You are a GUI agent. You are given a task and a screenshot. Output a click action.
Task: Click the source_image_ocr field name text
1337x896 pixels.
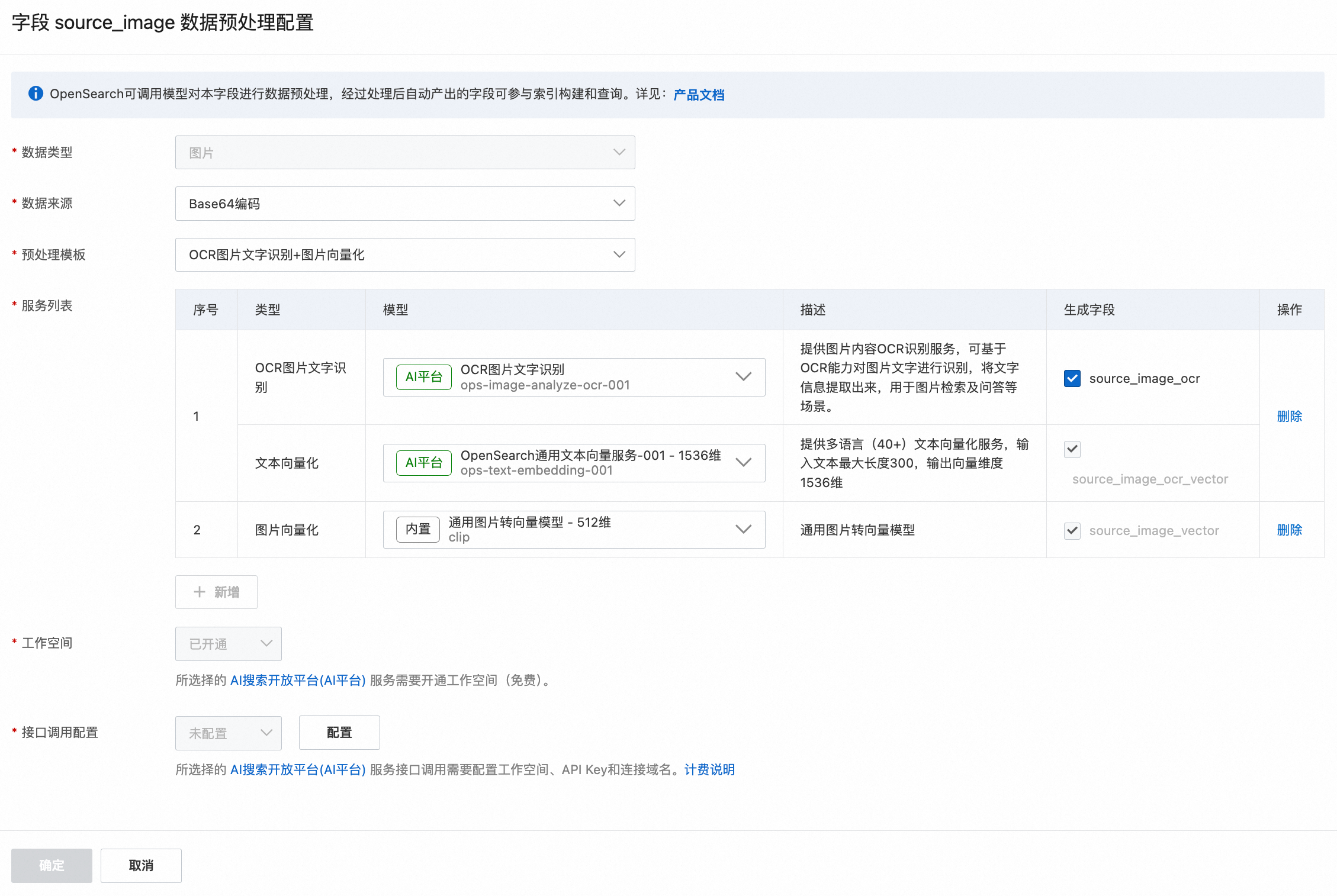point(1145,378)
